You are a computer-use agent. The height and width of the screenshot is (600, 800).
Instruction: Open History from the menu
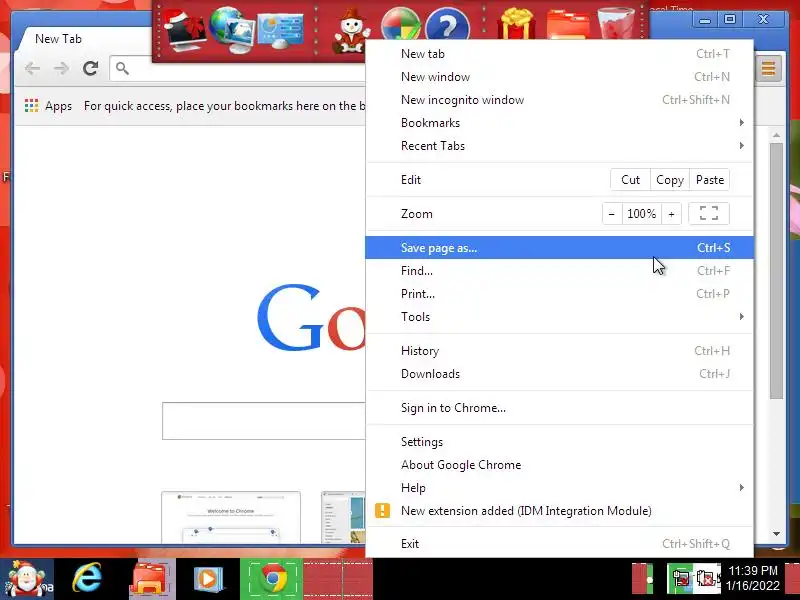[x=559, y=351]
